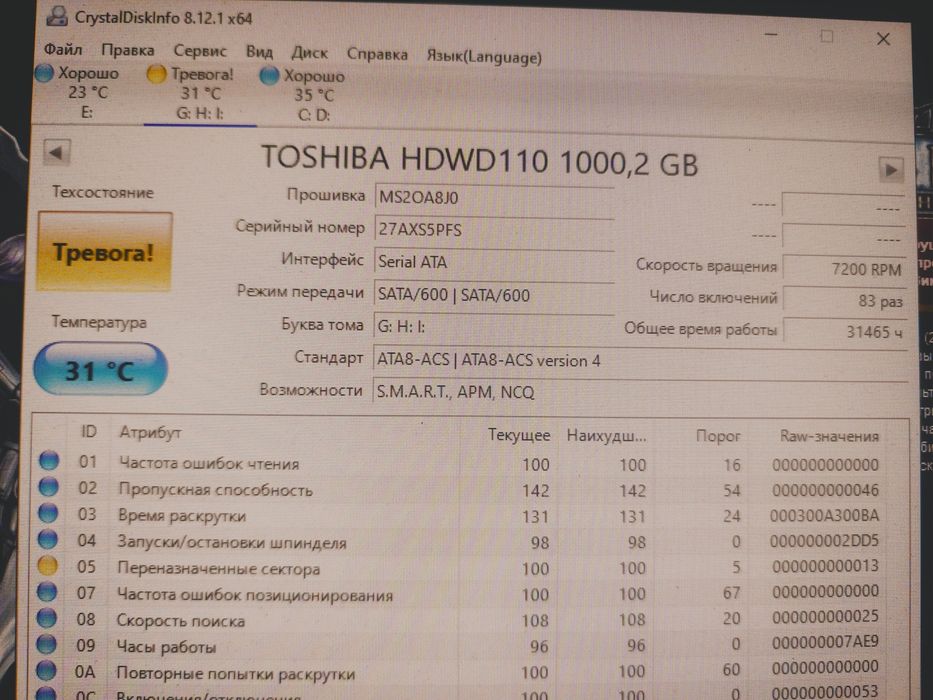Select row Запуски/остановки шпинделя
933x700 pixels.
click(x=459, y=542)
